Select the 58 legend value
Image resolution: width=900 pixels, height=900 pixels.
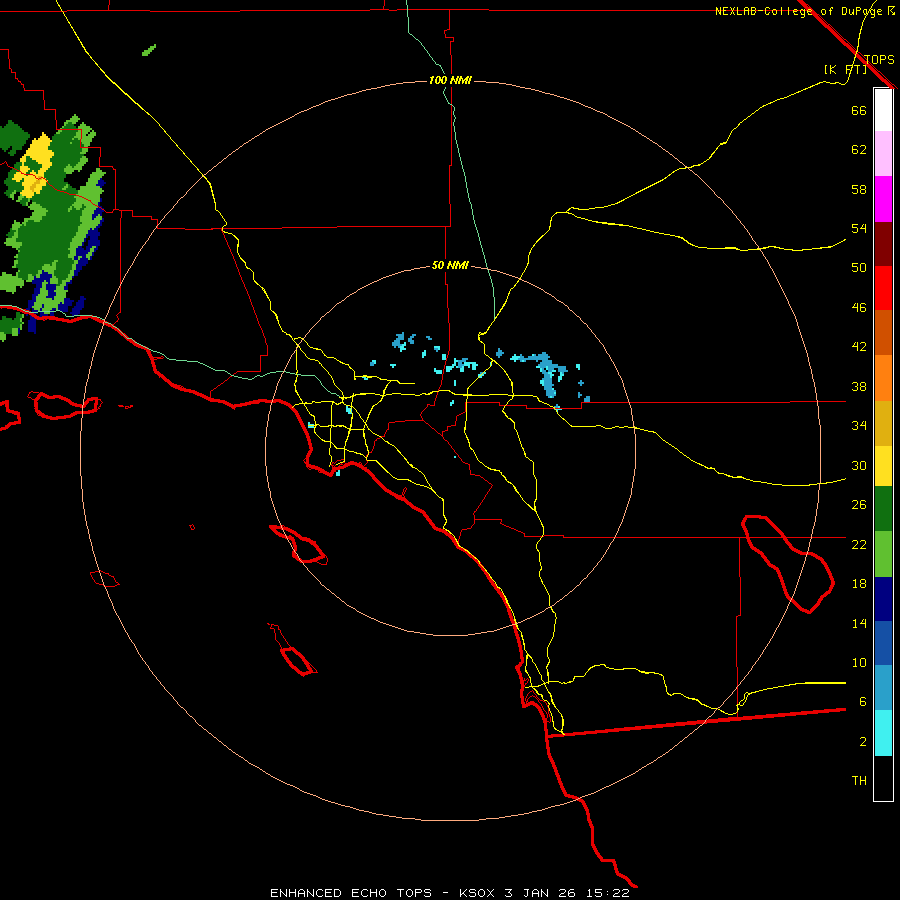pos(859,189)
